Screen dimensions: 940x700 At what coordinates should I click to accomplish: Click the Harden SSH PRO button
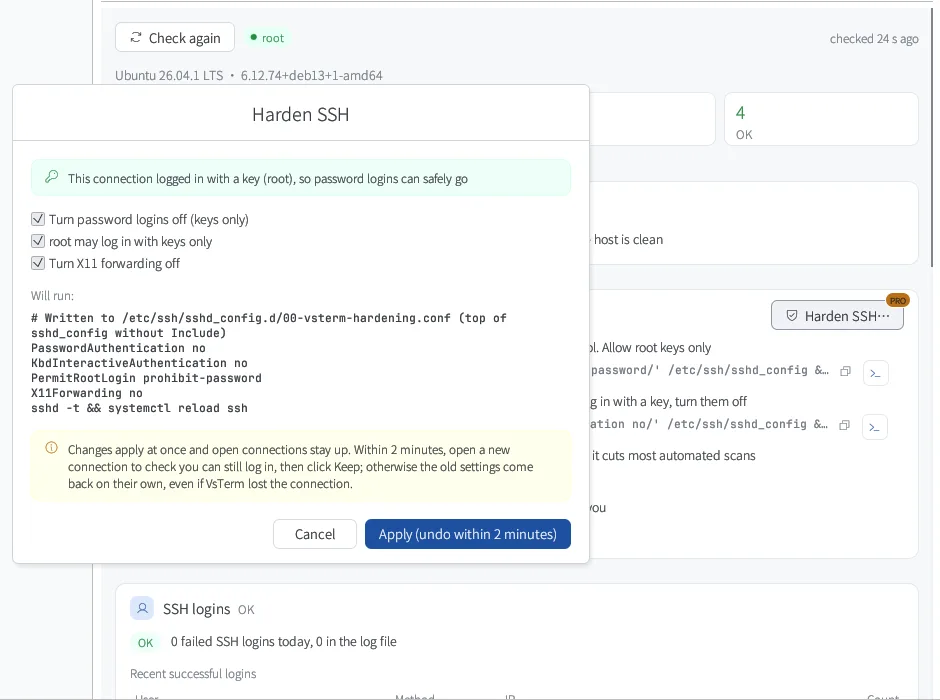pos(837,316)
